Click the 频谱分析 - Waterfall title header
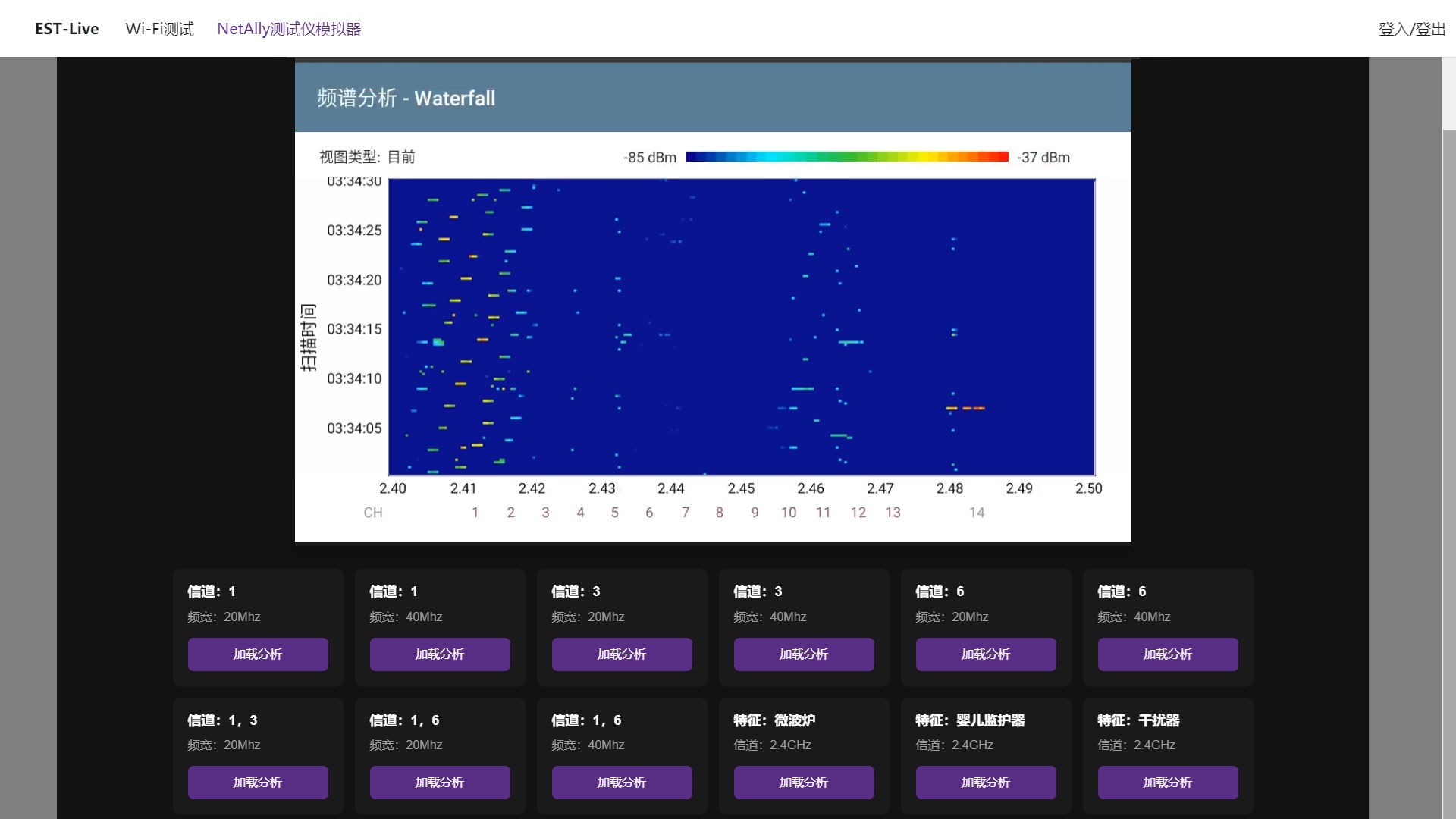This screenshot has height=819, width=1456. pyautogui.click(x=406, y=98)
